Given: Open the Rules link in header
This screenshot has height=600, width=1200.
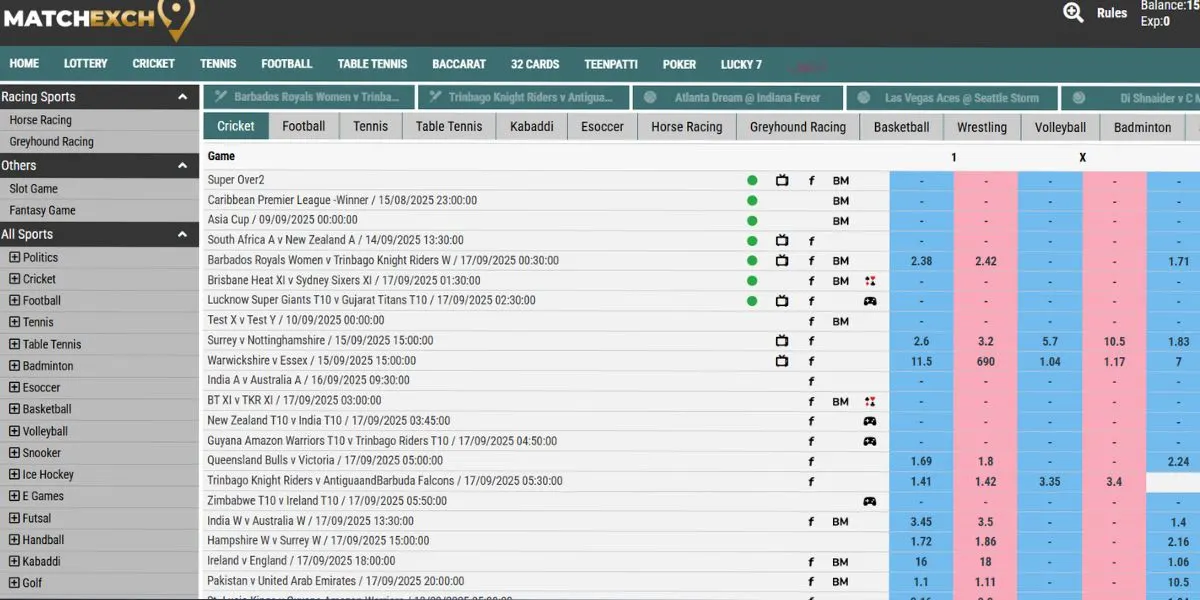Looking at the screenshot, I should click(x=1111, y=13).
